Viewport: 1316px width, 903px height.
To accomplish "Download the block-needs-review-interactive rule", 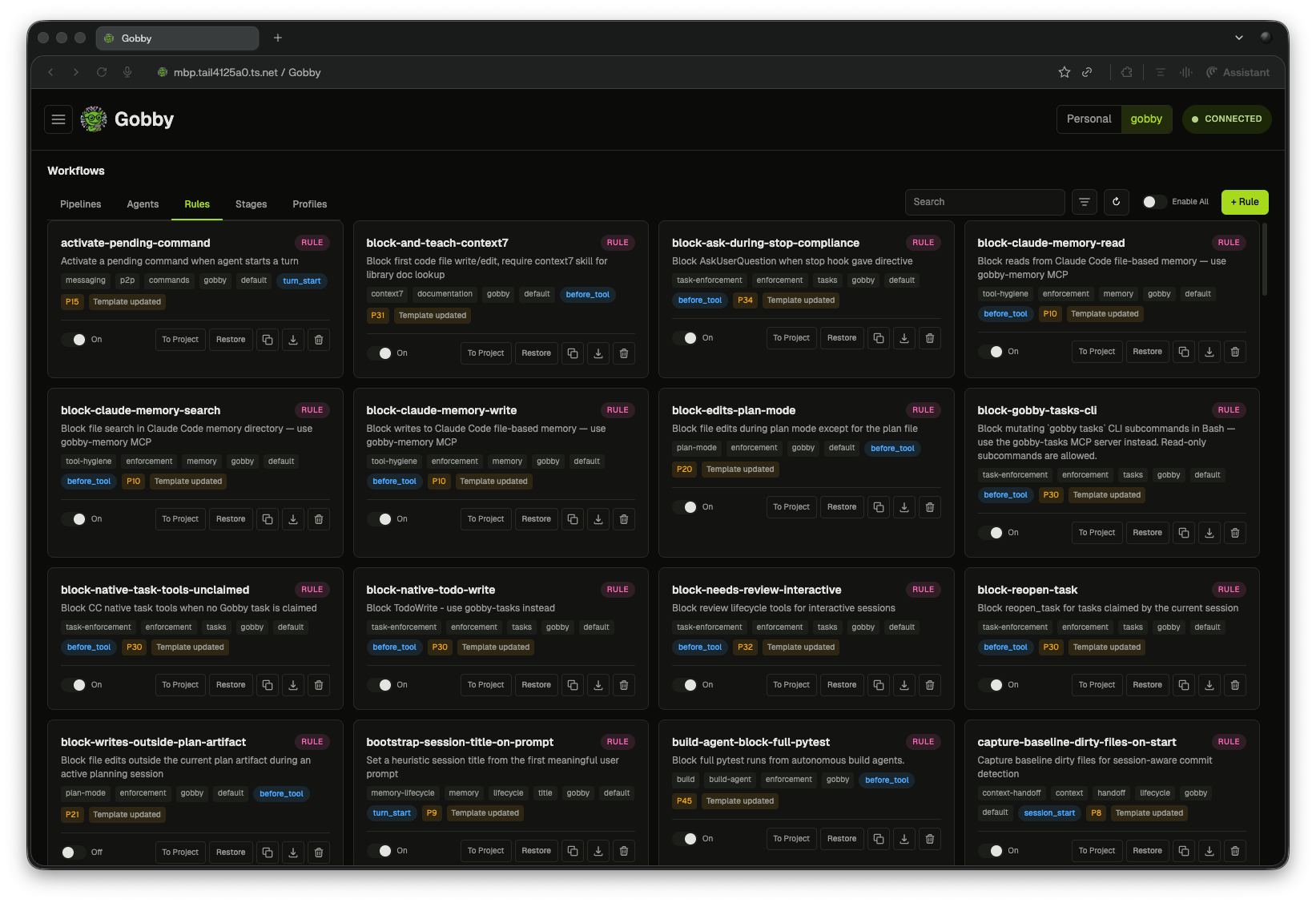I will point(904,685).
